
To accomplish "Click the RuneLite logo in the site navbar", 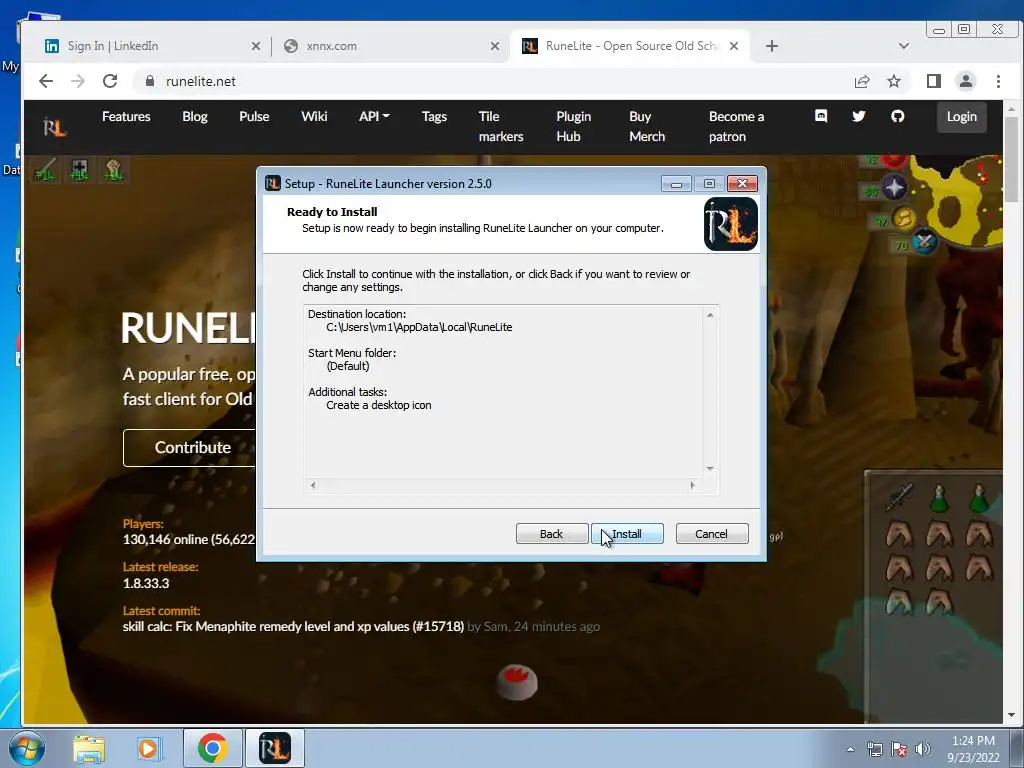I will [x=54, y=126].
